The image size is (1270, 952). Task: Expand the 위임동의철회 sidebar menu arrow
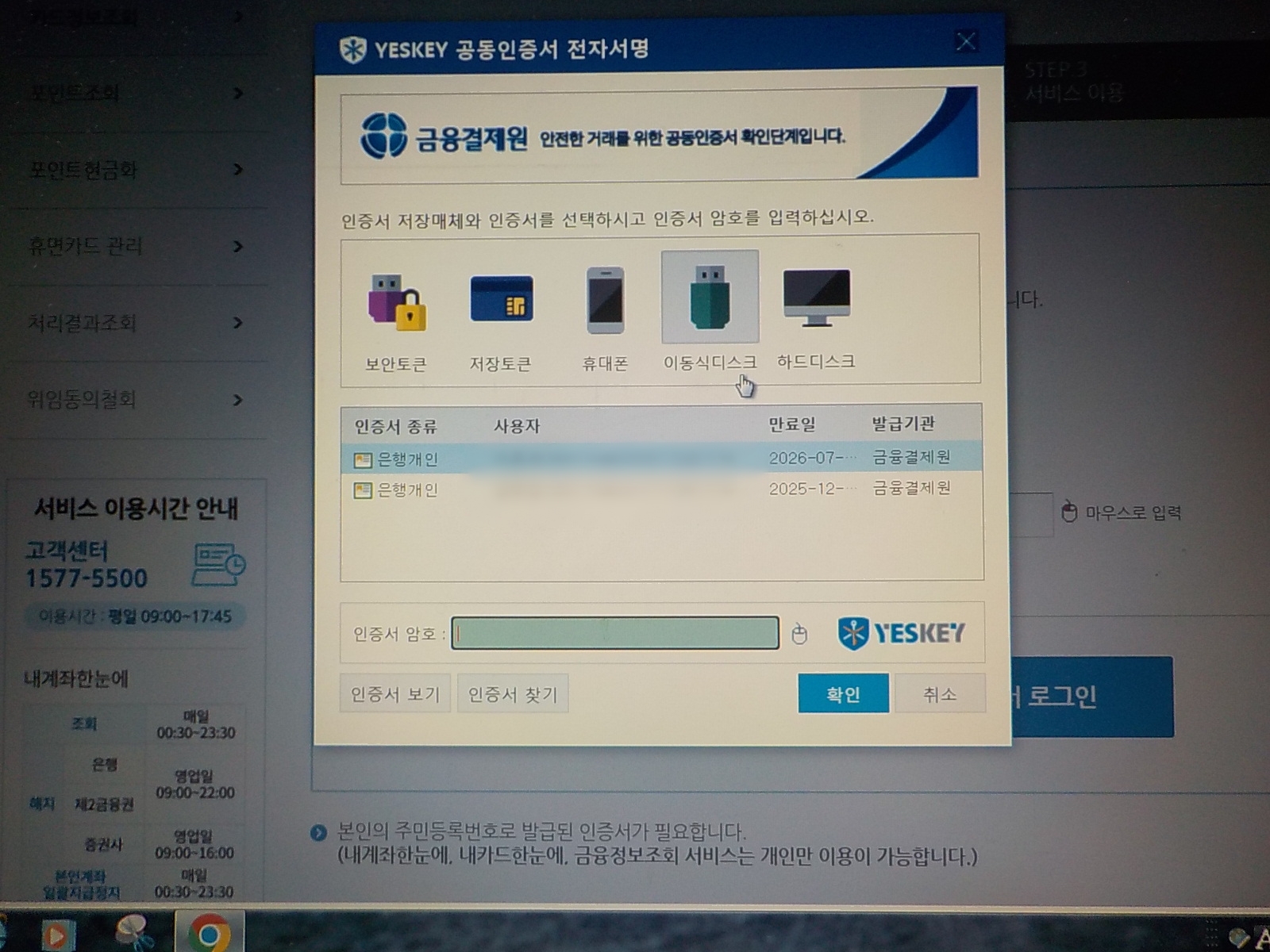point(238,400)
